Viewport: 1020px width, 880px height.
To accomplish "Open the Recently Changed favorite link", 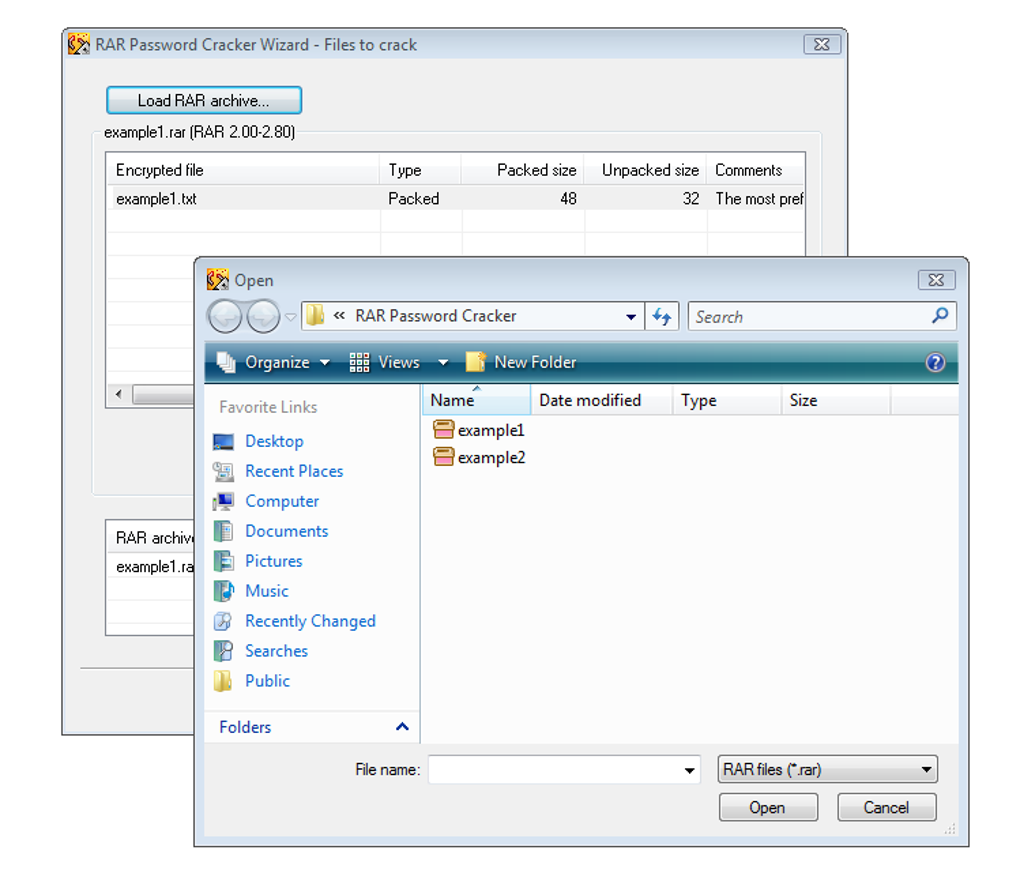I will [x=310, y=620].
